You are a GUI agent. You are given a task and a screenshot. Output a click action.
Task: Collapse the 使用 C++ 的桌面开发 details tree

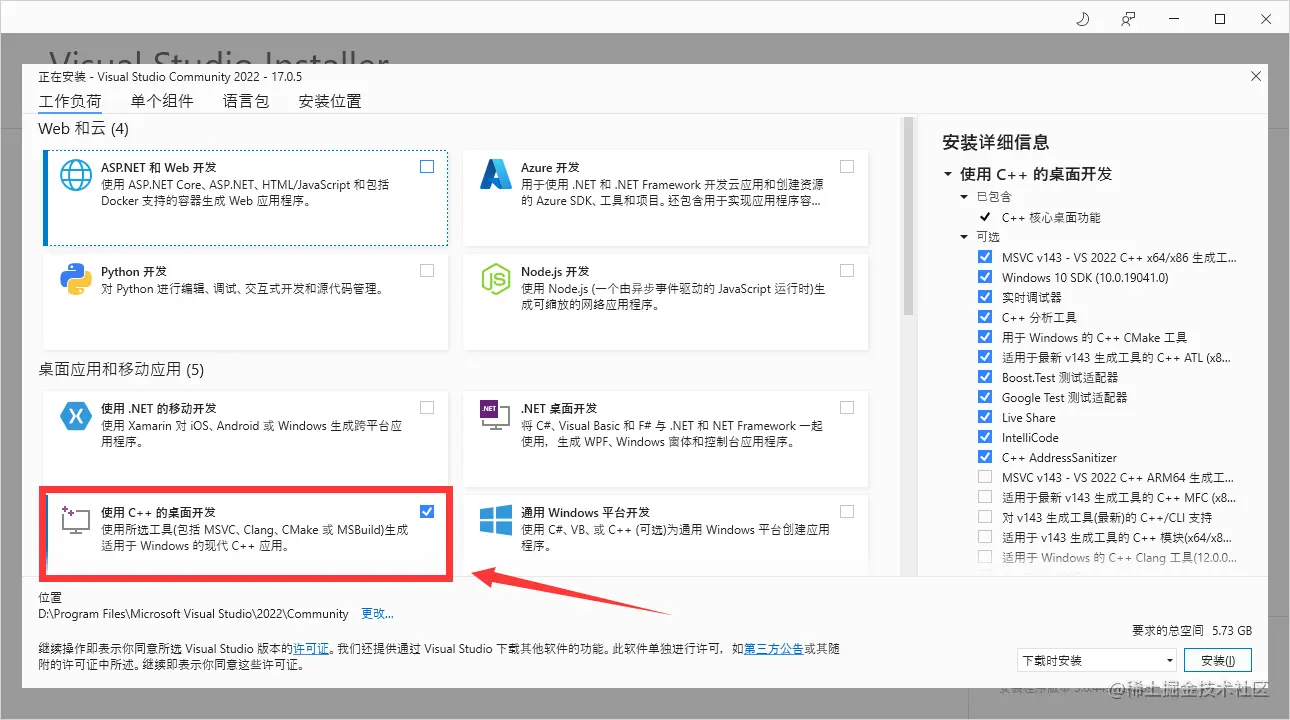click(948, 174)
